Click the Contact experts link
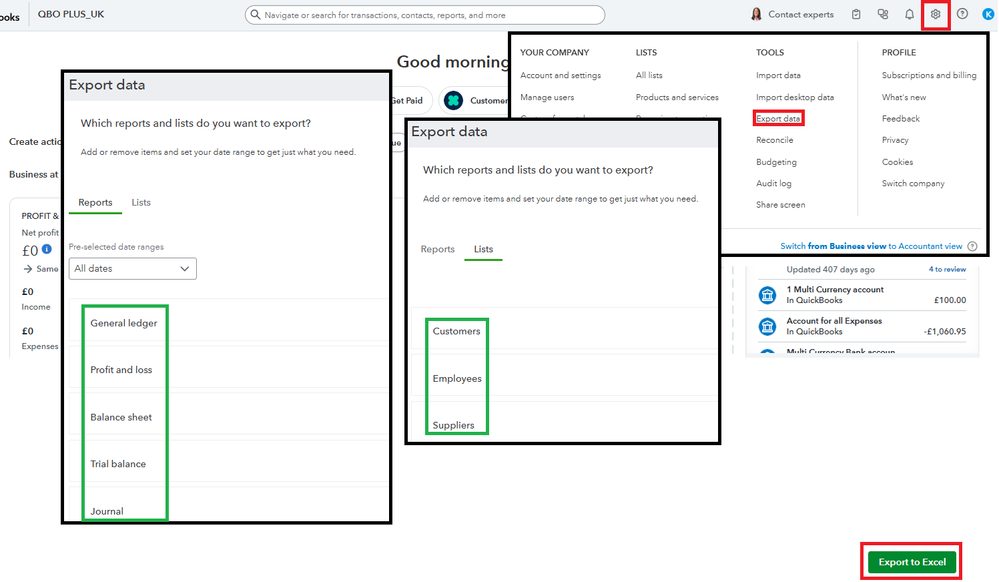The width and height of the screenshot is (999, 582). click(x=800, y=14)
